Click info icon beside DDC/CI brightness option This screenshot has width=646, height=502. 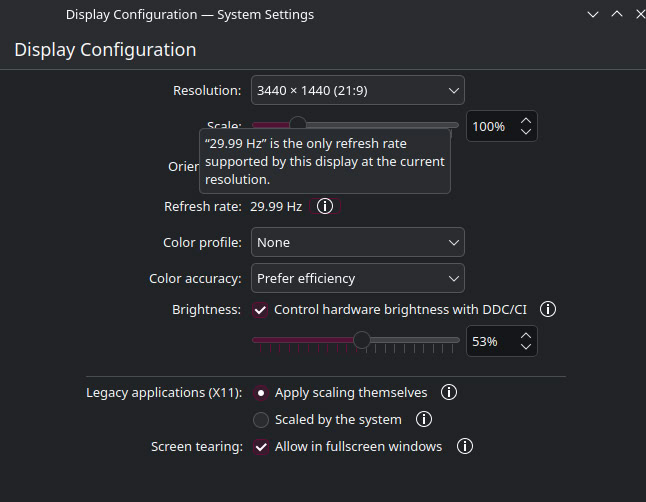[548, 310]
